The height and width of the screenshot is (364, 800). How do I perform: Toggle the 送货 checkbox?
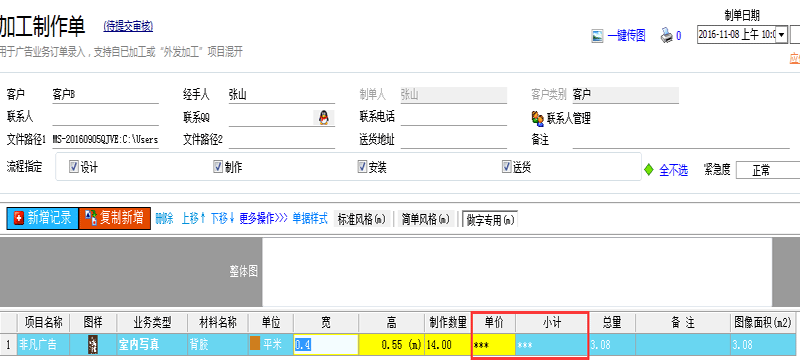507,166
